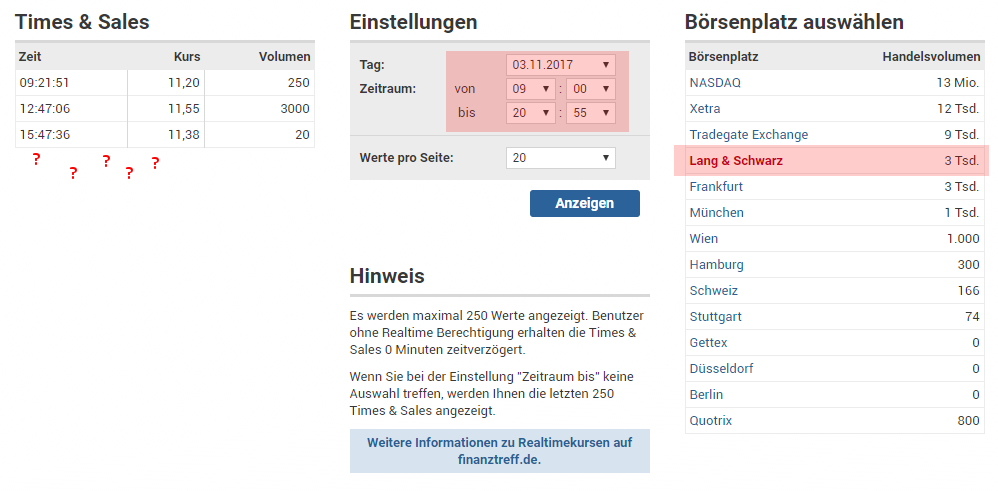The image size is (998, 491).
Task: Open the 'bis' hour dropdown
Action: 530,113
